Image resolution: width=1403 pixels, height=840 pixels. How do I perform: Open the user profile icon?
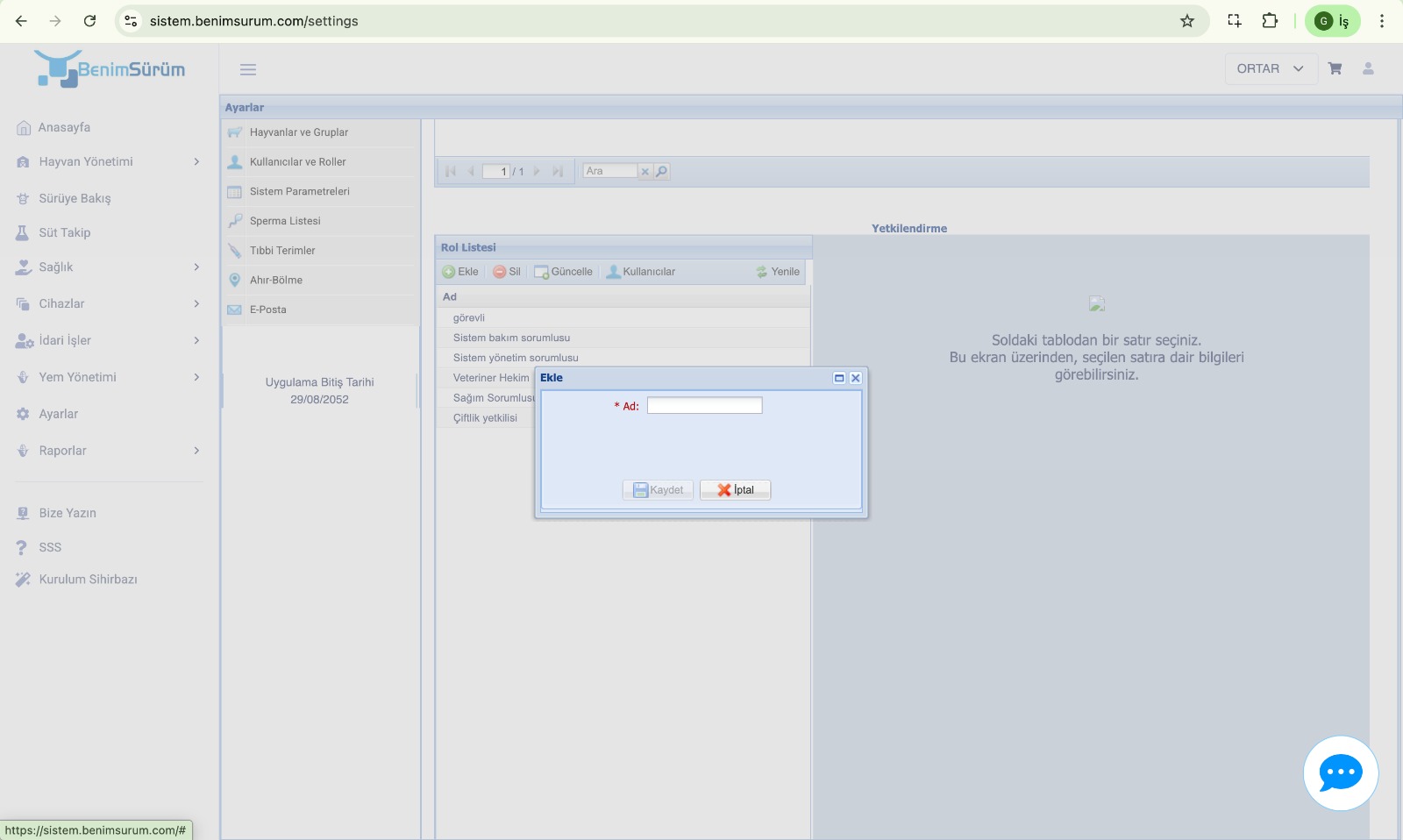coord(1368,68)
